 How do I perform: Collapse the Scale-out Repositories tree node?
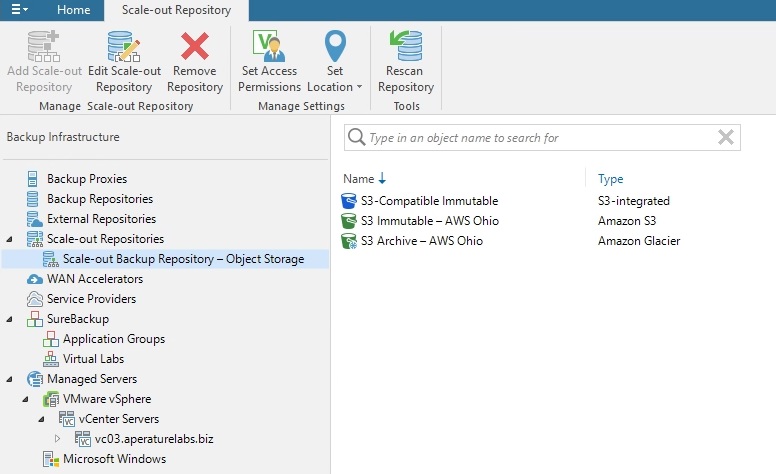(x=9, y=239)
